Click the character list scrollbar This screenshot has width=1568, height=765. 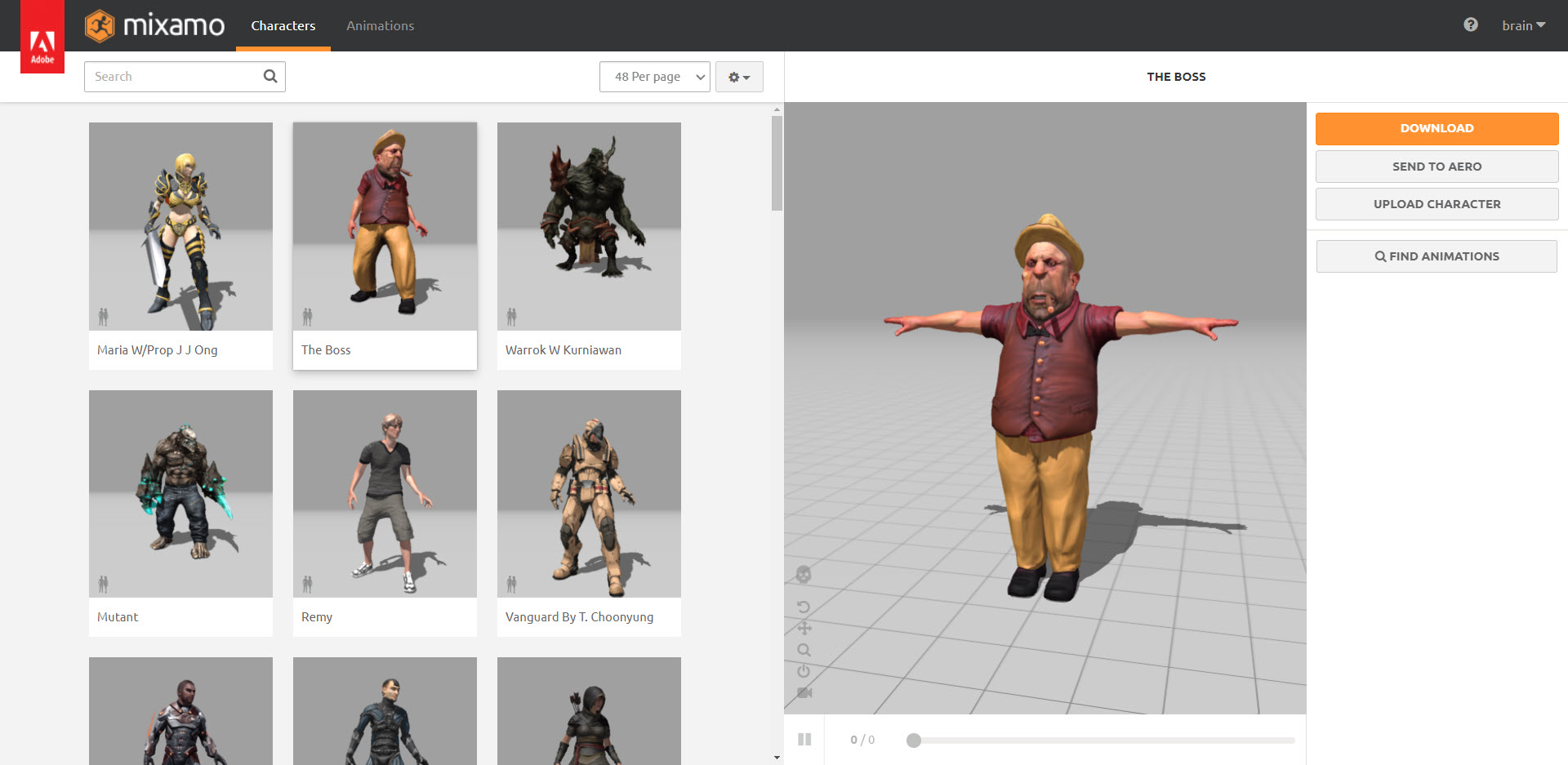777,163
